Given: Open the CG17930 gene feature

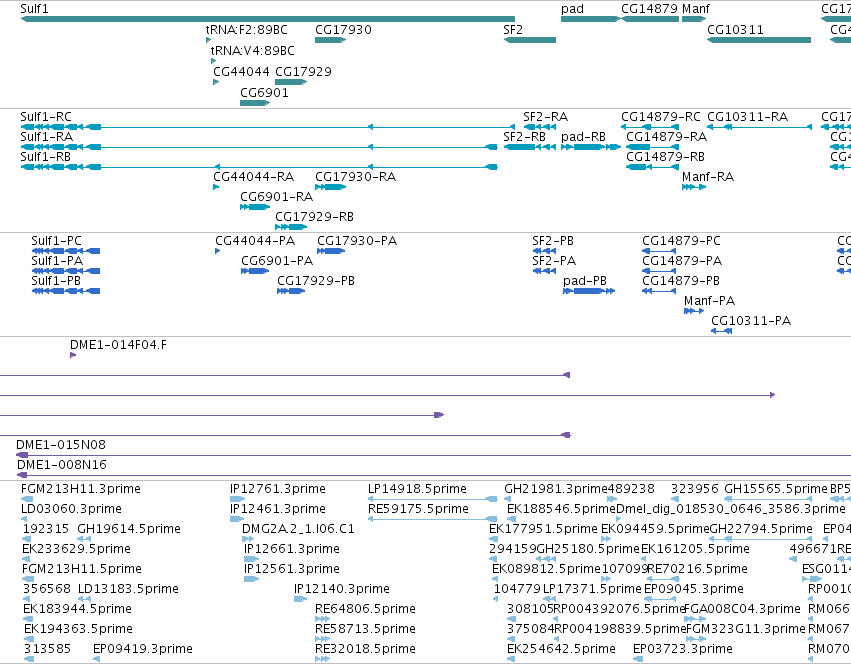Looking at the screenshot, I should 330,40.
